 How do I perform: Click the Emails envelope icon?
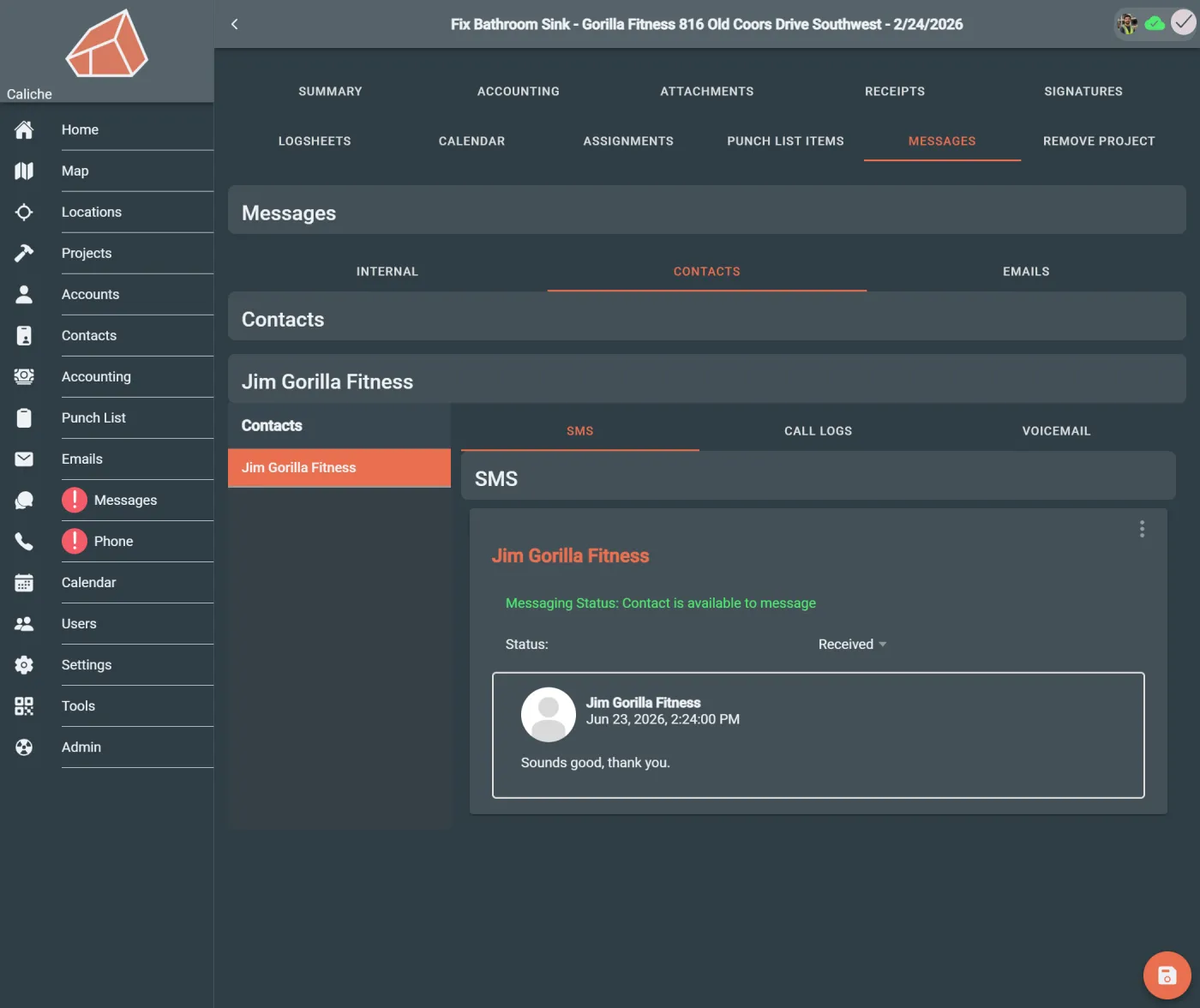tap(24, 459)
